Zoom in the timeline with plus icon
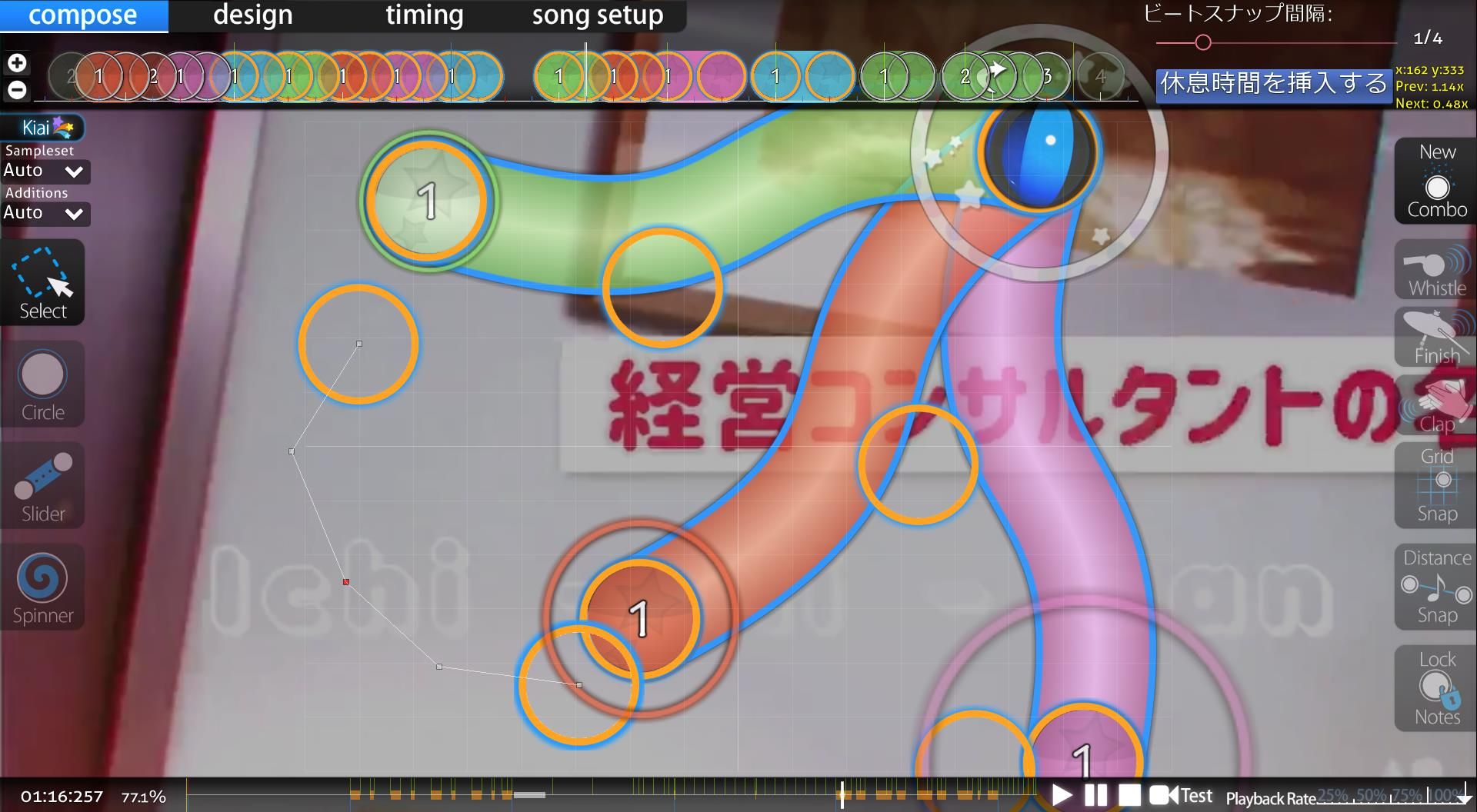The image size is (1477, 812). [17, 63]
